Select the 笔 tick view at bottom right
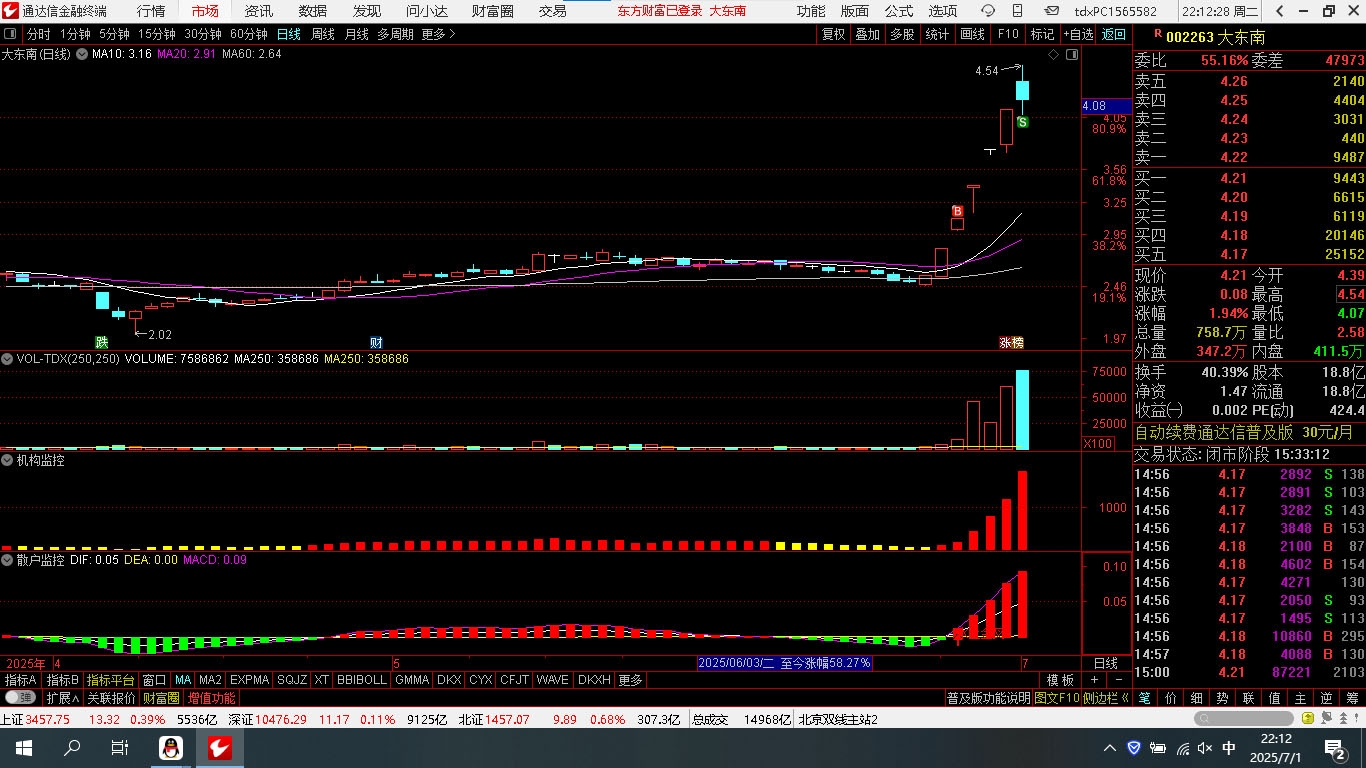 1146,698
